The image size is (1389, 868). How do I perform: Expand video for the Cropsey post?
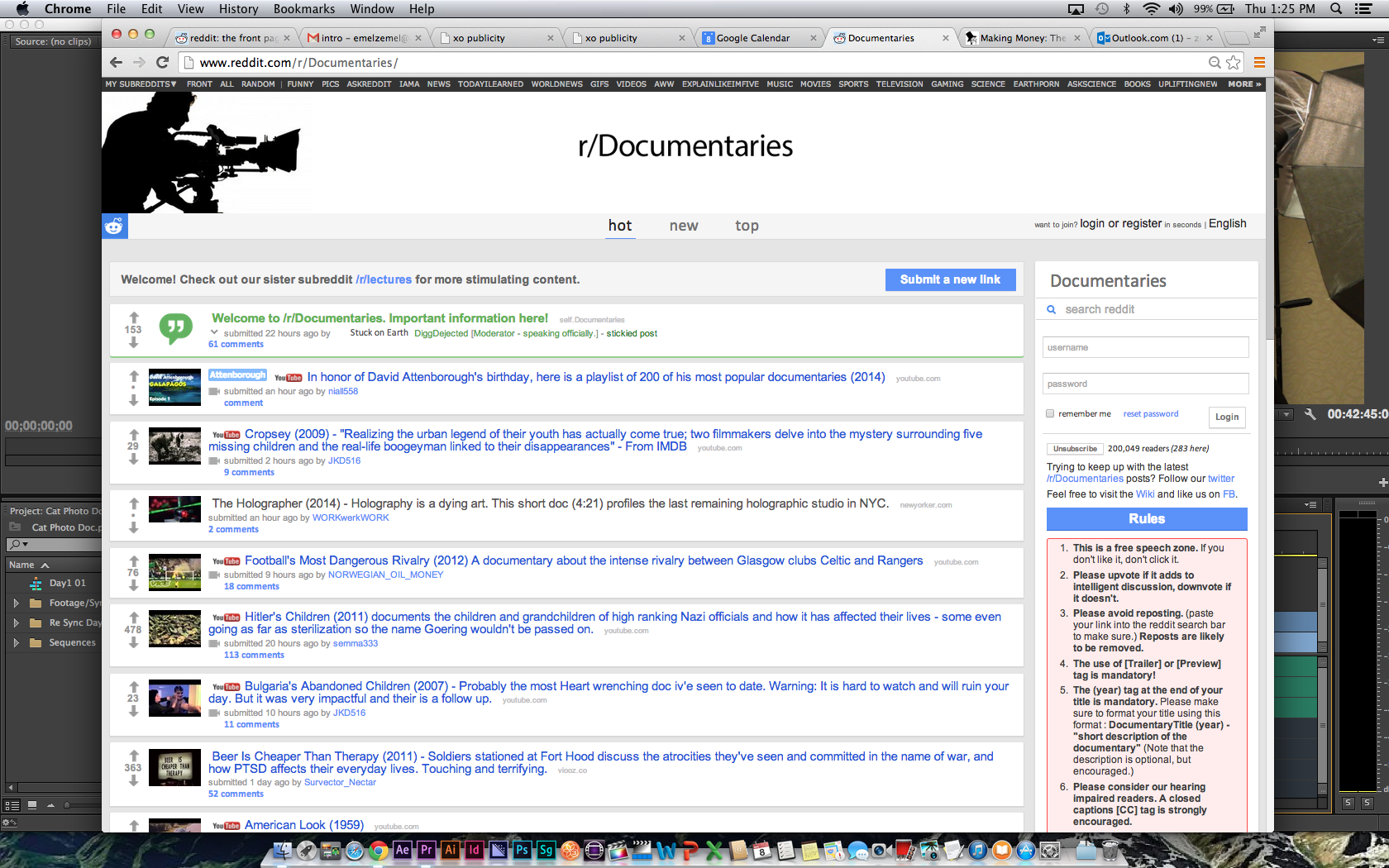214,460
